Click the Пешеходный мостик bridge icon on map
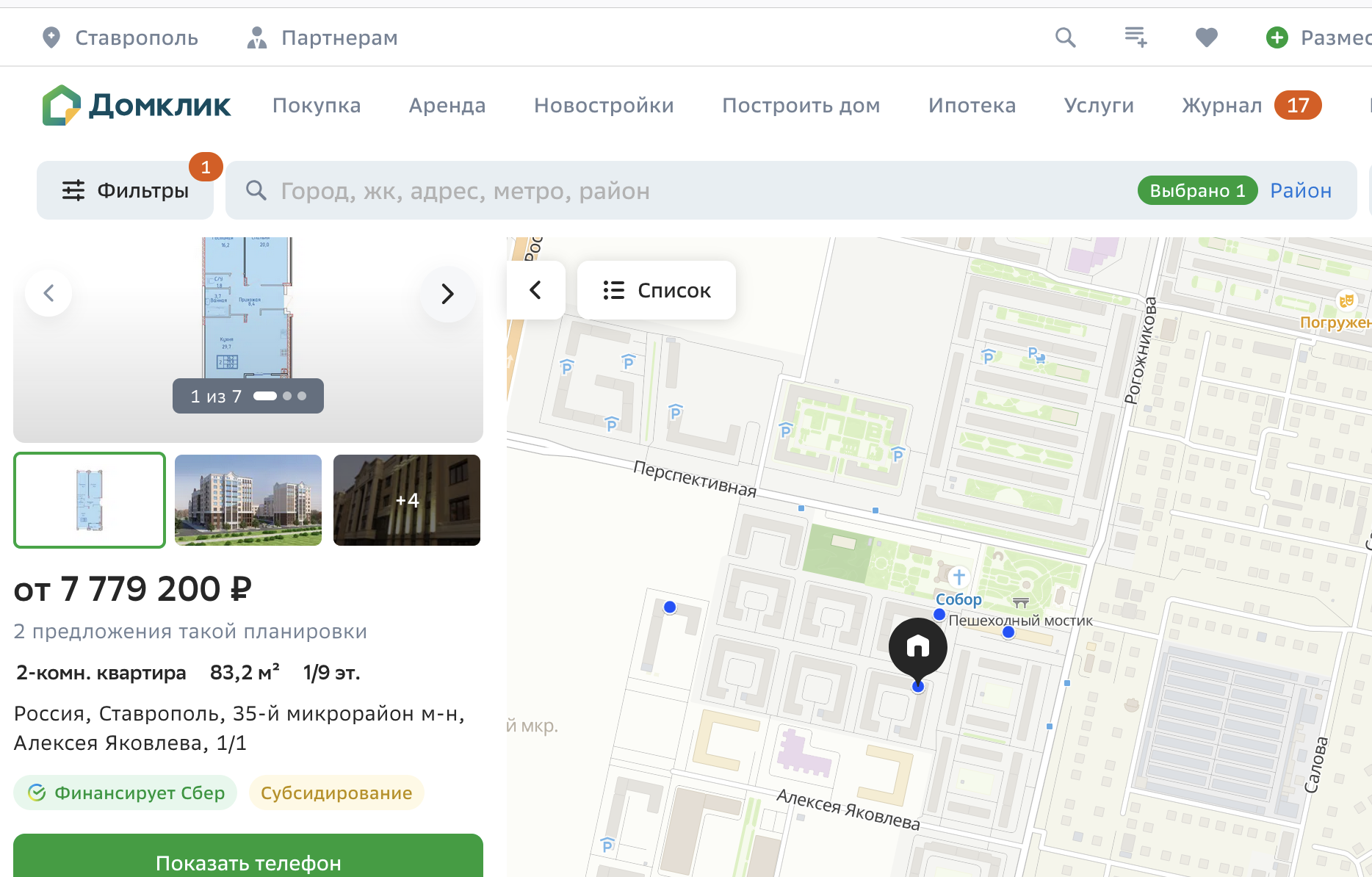 click(x=1021, y=603)
